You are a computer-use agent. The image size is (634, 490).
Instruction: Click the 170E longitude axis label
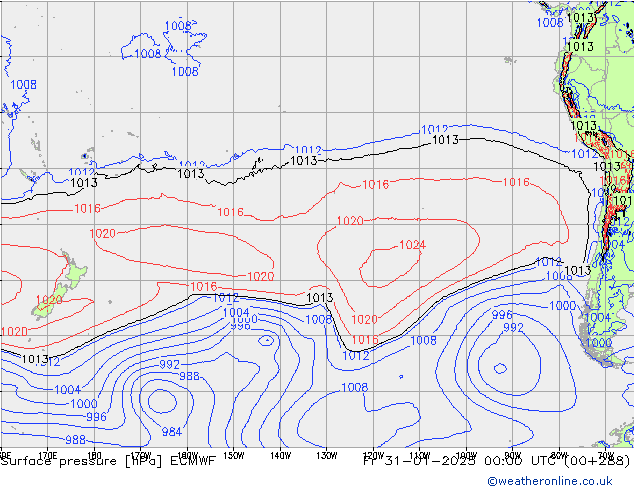[47, 455]
